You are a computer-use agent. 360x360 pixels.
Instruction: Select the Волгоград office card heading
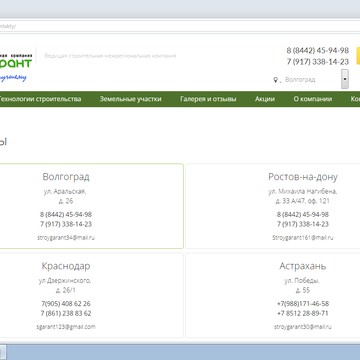(66, 177)
